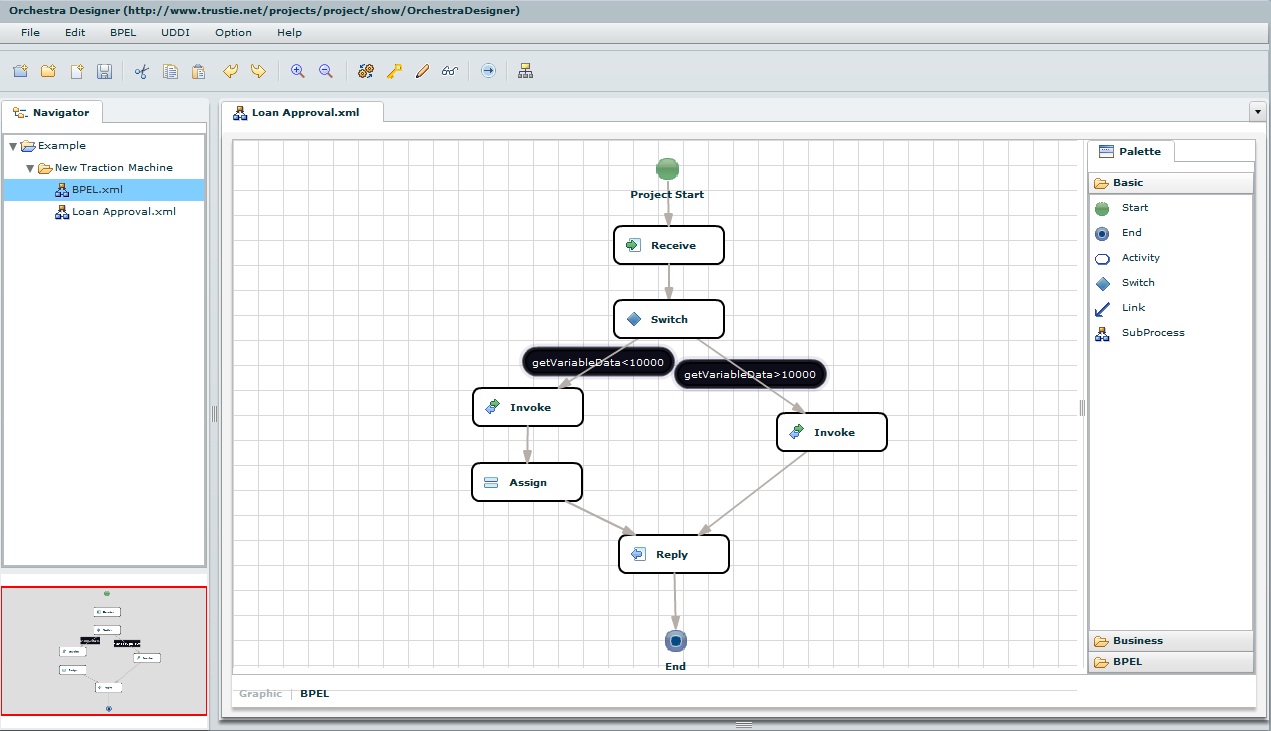This screenshot has width=1271, height=731.
Task: Select the Paste icon
Action: coord(197,71)
